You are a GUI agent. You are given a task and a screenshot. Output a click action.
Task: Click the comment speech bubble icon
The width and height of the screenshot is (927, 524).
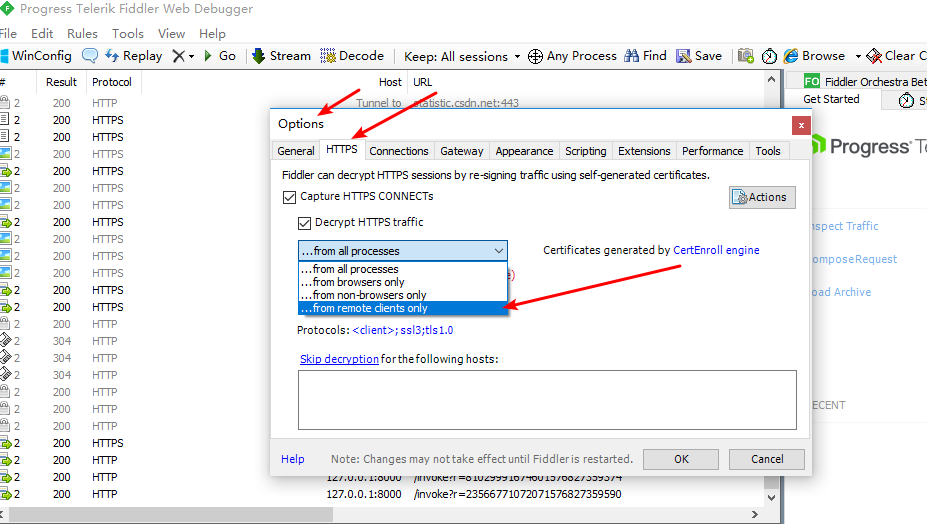pyautogui.click(x=90, y=56)
